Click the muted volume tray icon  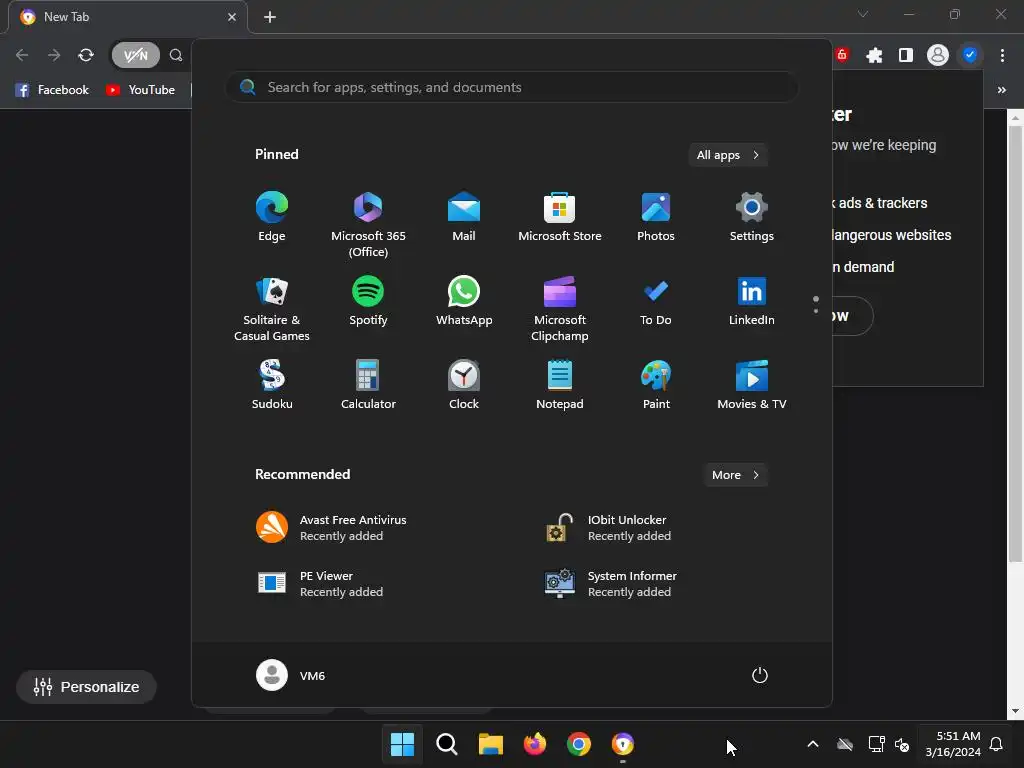click(x=902, y=744)
